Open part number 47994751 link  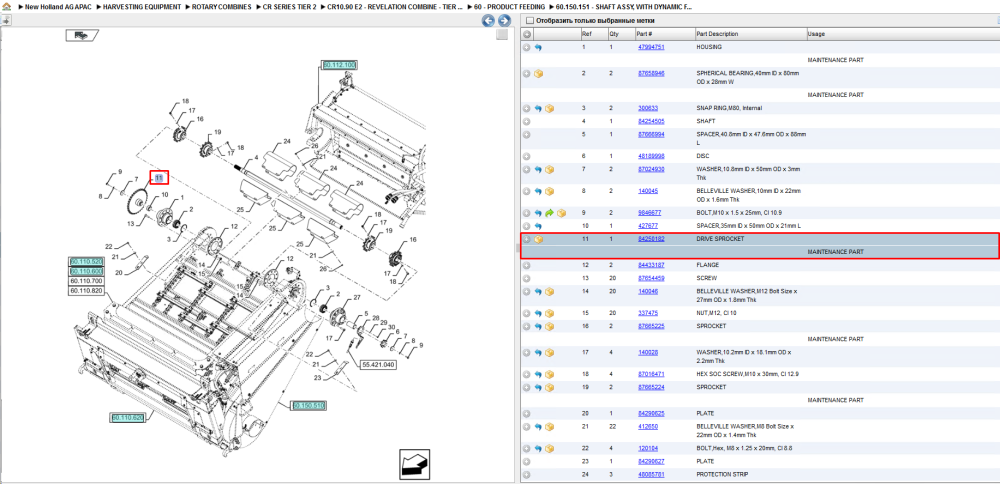(651, 47)
